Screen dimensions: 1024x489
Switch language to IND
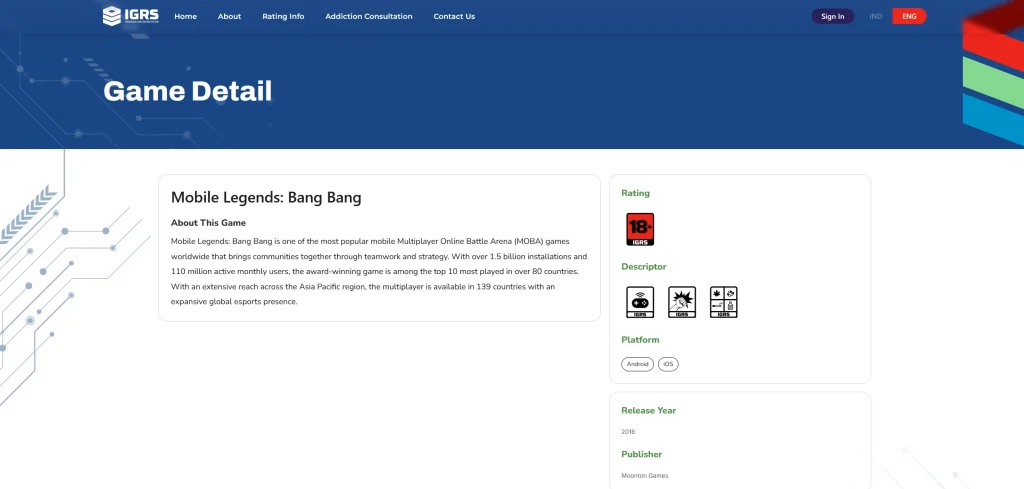coord(876,16)
